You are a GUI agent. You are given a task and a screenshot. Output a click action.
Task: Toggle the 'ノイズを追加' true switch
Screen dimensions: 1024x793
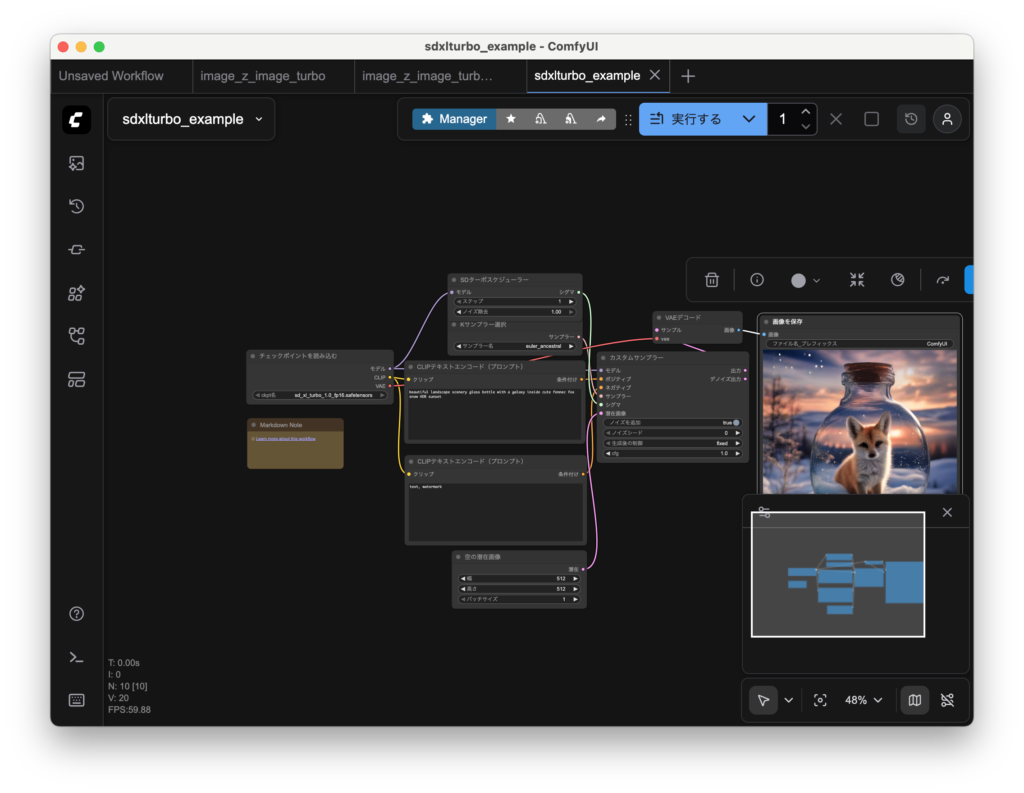[735, 423]
